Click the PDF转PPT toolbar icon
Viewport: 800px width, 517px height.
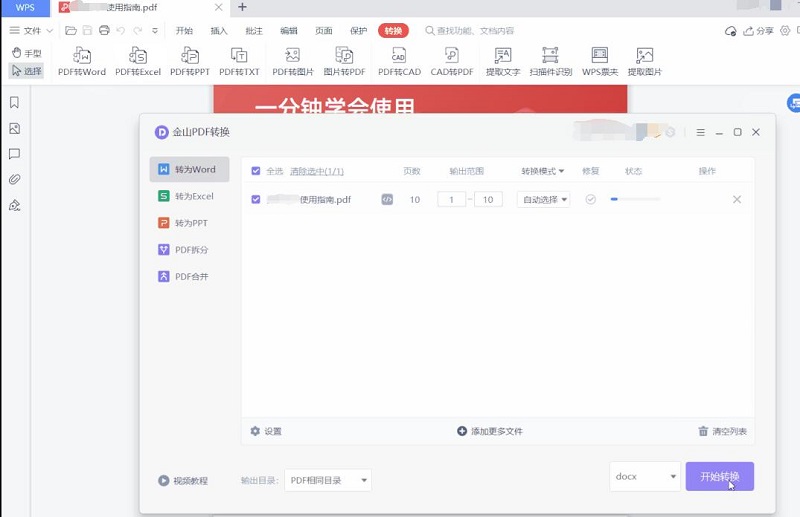[x=190, y=61]
